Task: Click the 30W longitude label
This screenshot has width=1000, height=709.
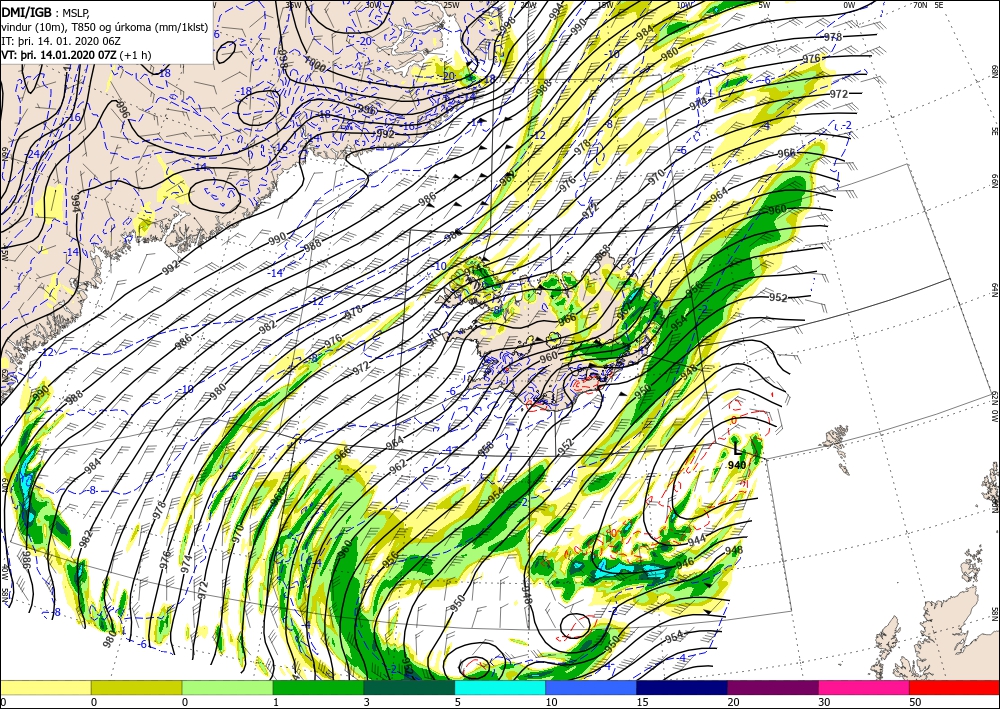Action: tap(373, 4)
